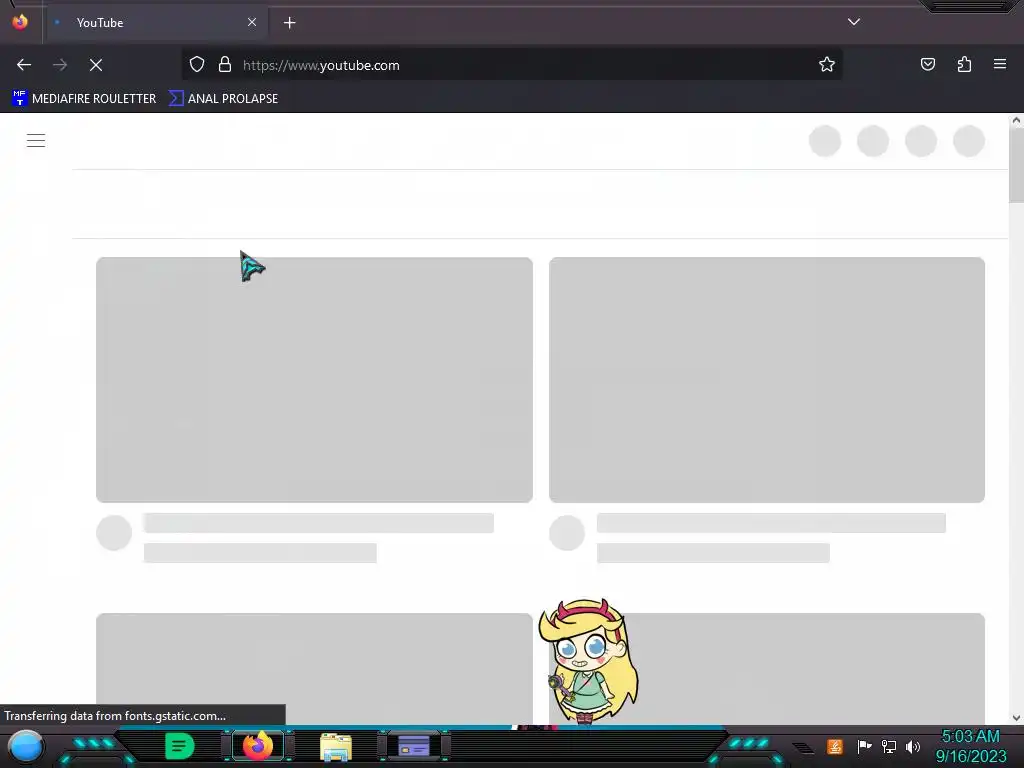Open the purple window app on taskbar

(x=414, y=746)
